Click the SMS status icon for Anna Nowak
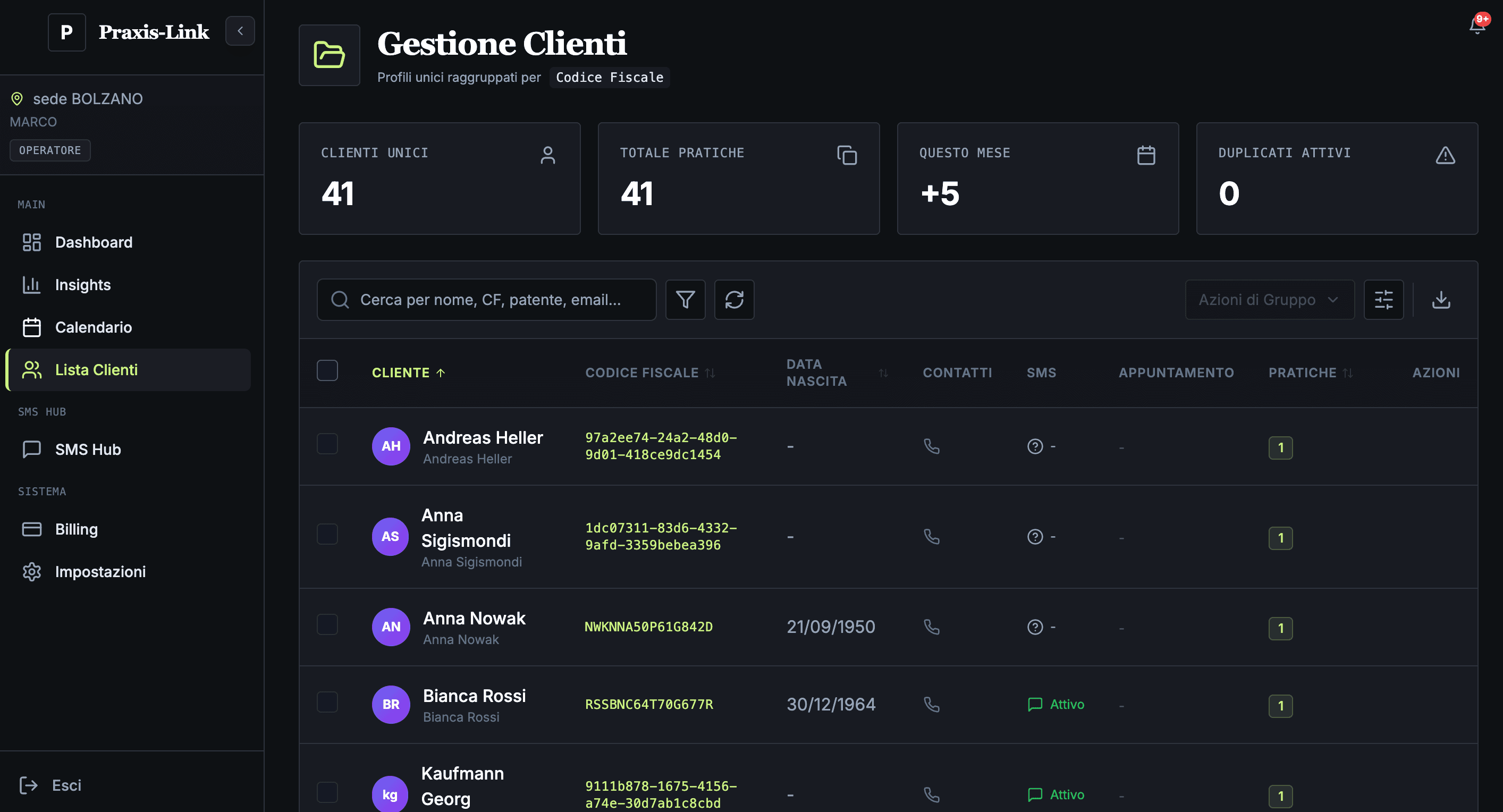The height and width of the screenshot is (812, 1503). (x=1034, y=627)
